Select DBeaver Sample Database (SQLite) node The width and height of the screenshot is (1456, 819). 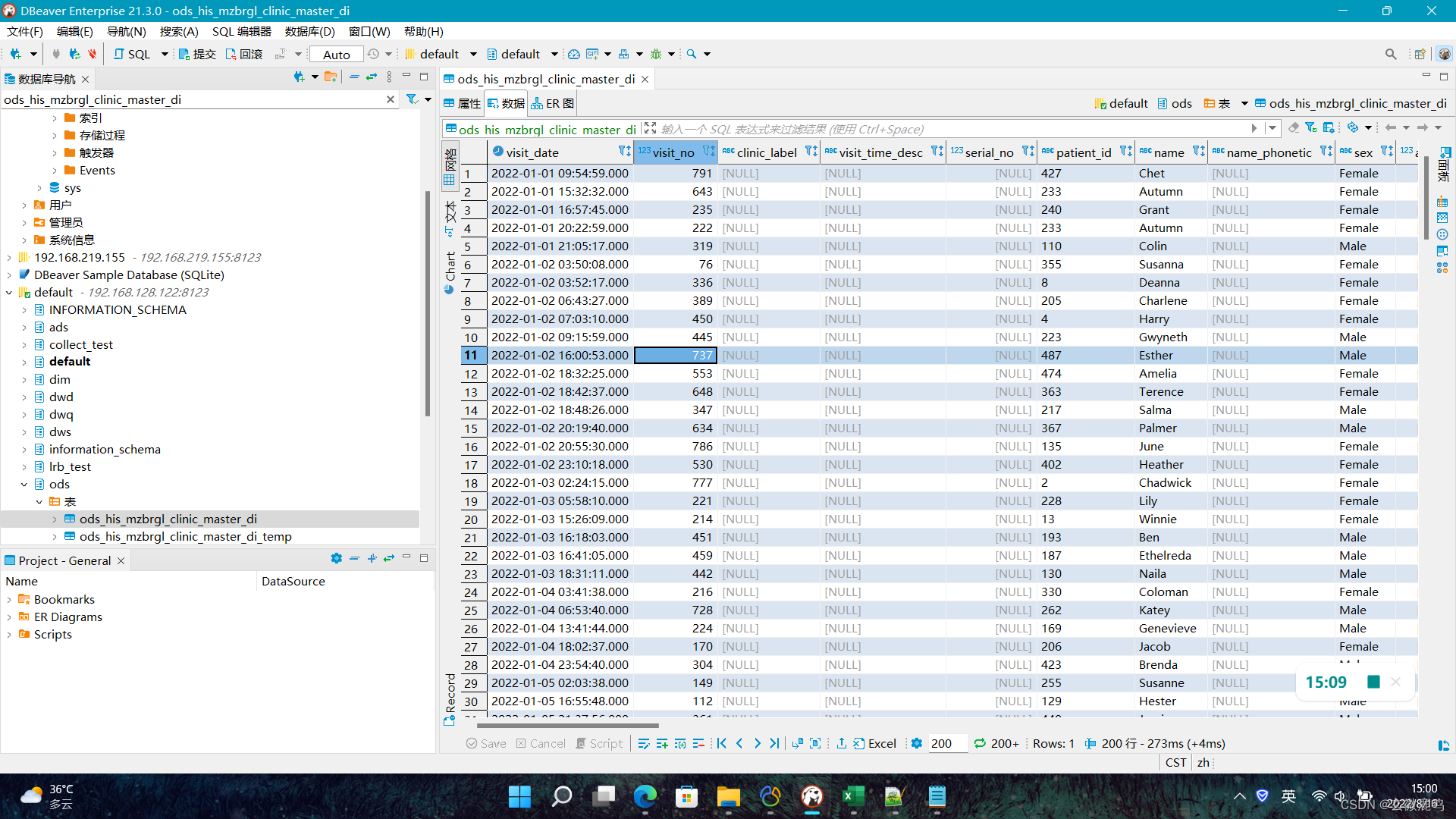coord(129,275)
